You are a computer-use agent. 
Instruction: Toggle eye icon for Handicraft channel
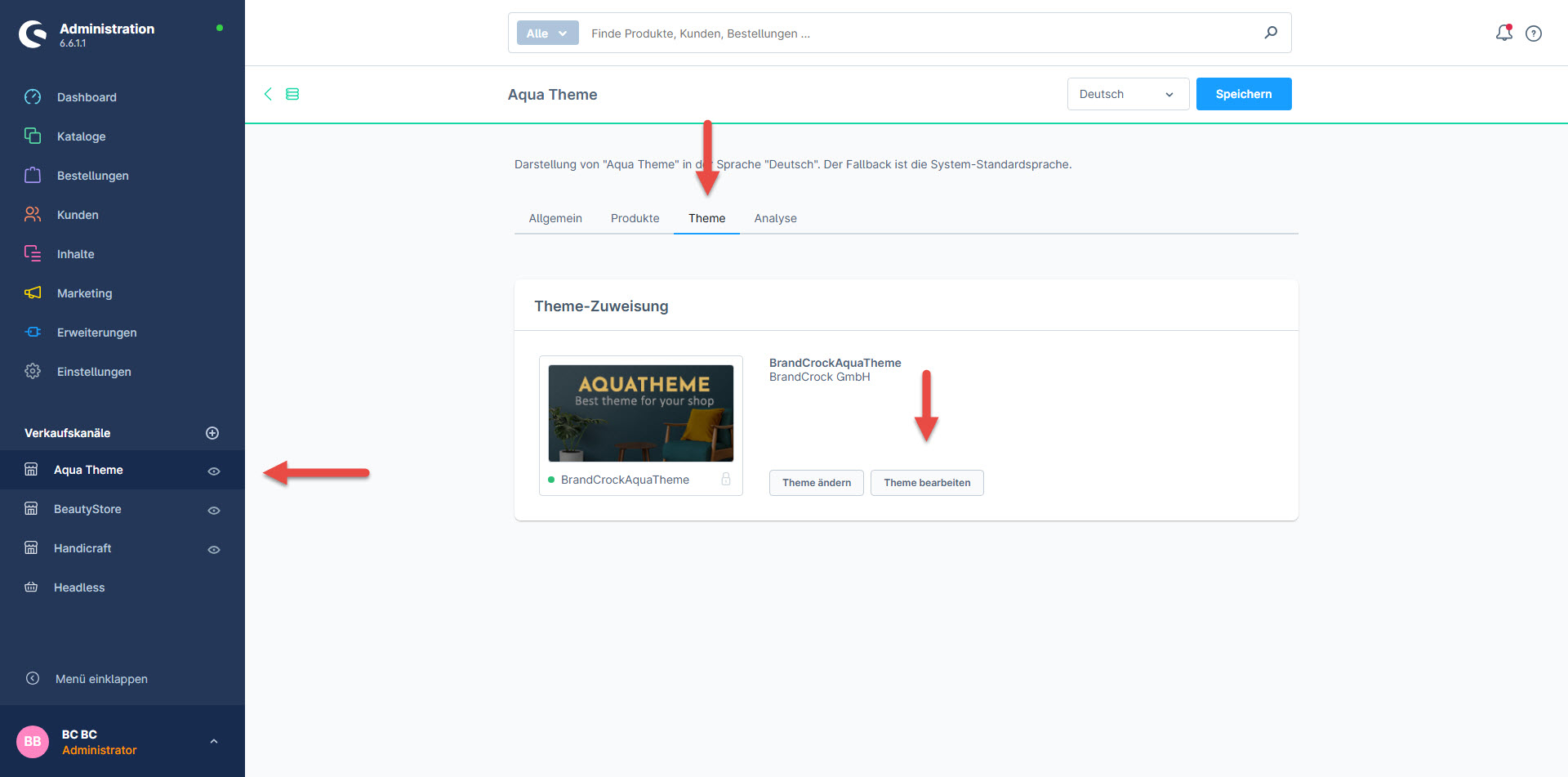click(214, 550)
